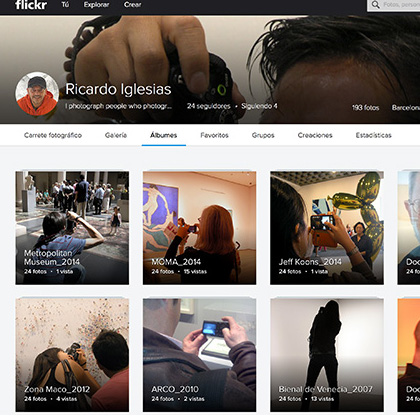Click the Zona Maco_2012 album title

click(x=57, y=389)
